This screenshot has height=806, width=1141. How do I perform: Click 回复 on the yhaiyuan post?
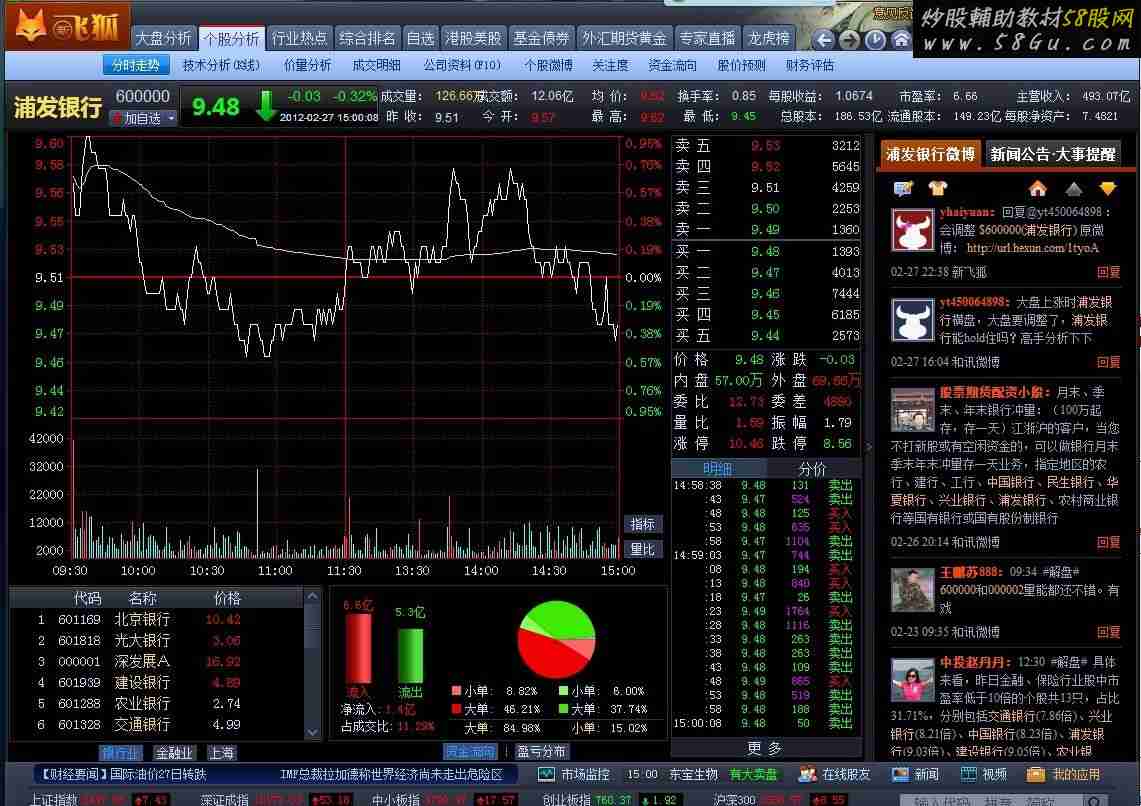click(x=1108, y=272)
